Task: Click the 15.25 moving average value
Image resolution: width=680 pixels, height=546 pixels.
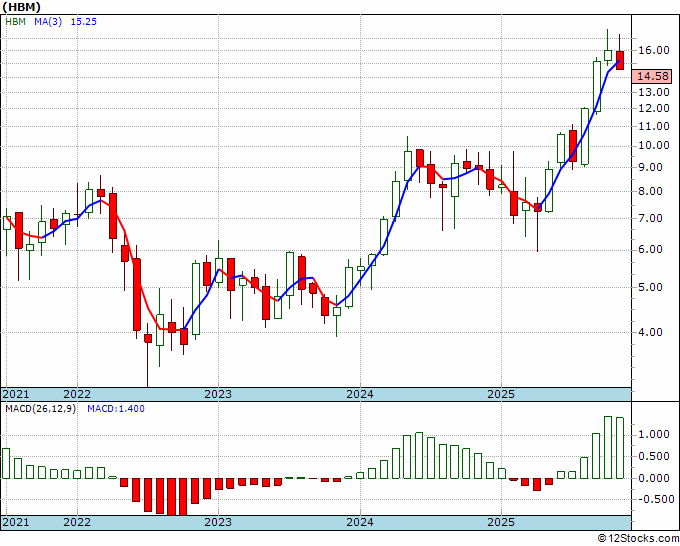Action: click(x=84, y=22)
